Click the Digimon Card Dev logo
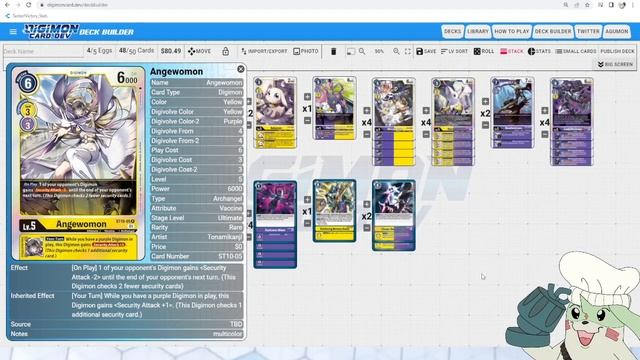The image size is (640, 360). point(51,31)
